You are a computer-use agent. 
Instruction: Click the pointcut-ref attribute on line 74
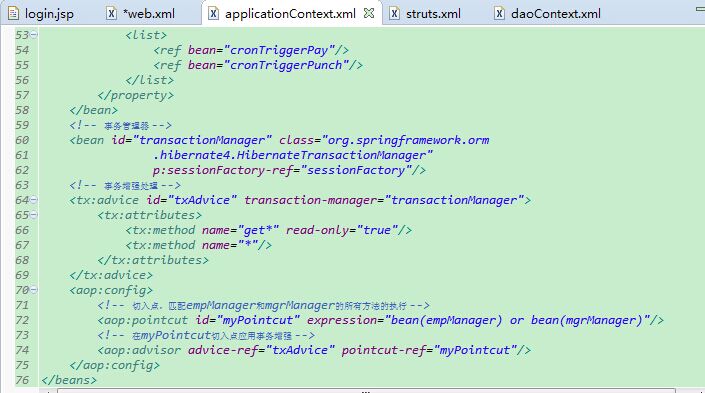point(384,350)
